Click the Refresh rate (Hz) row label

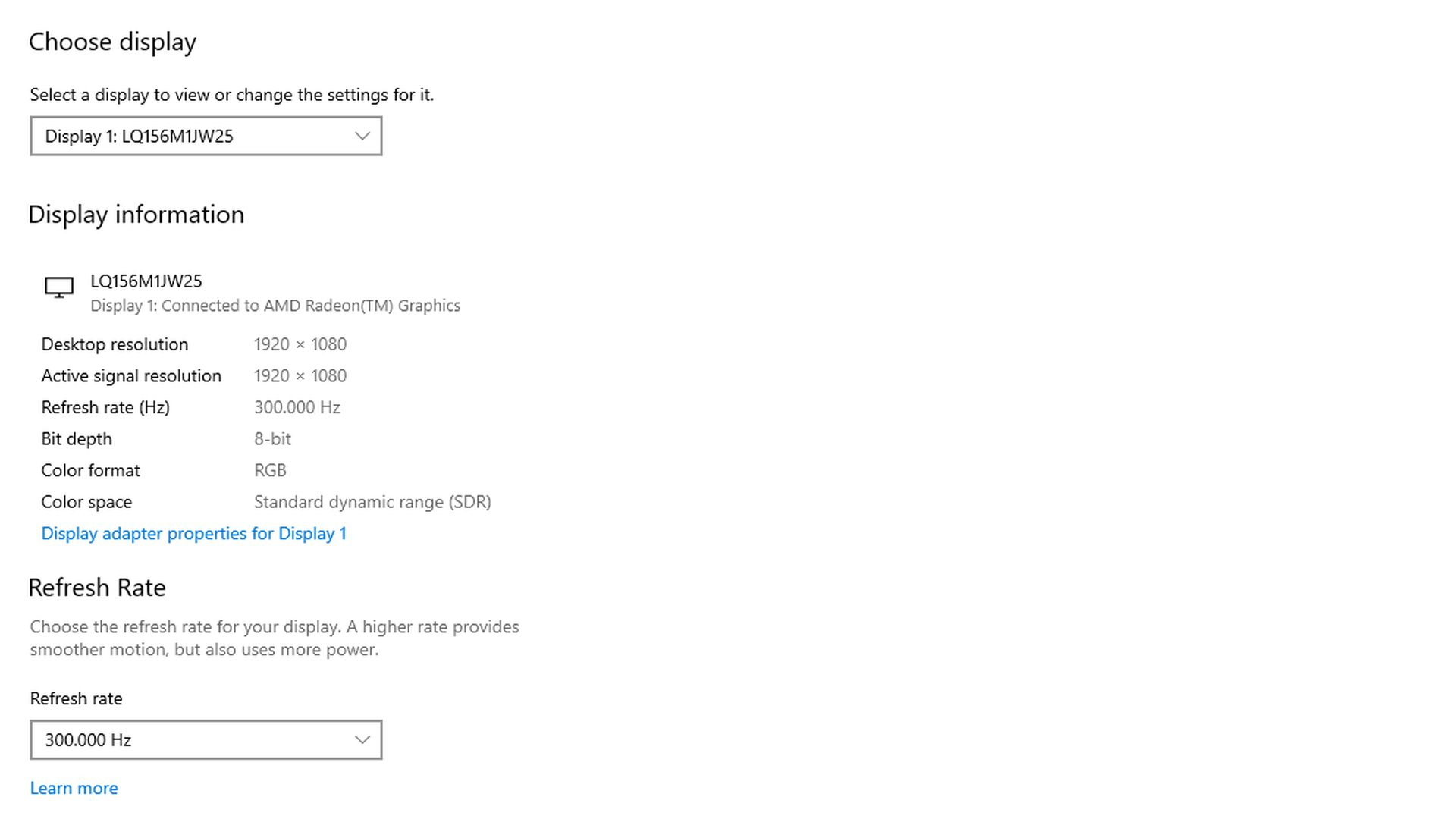click(105, 408)
